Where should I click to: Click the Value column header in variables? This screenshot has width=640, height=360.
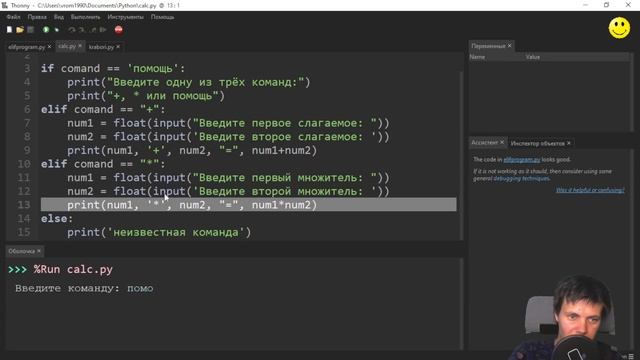533,57
